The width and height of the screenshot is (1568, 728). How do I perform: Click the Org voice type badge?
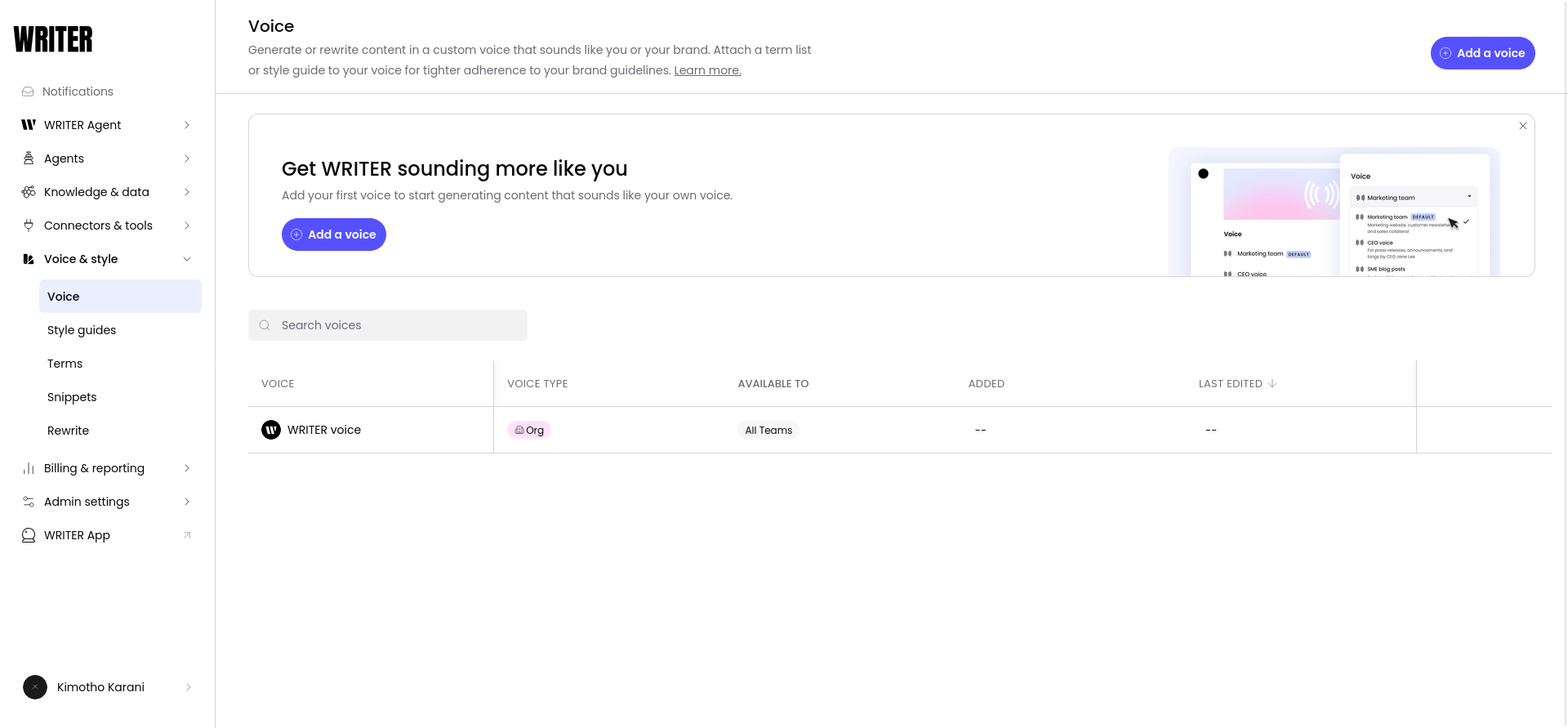(529, 430)
